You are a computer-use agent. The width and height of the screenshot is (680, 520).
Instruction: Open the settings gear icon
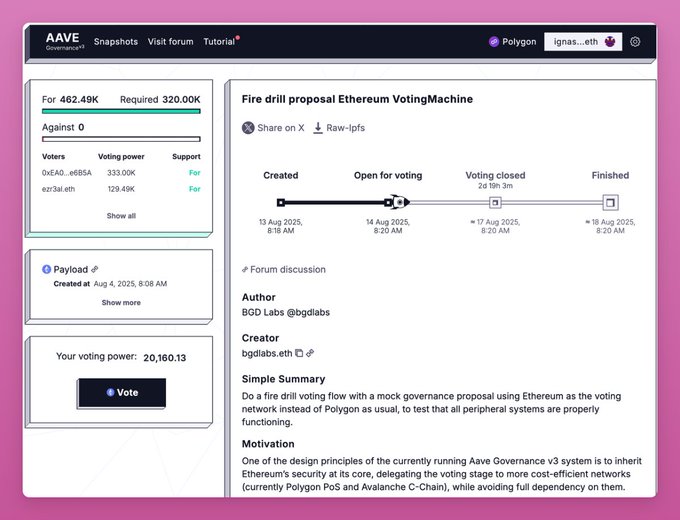click(x=635, y=42)
